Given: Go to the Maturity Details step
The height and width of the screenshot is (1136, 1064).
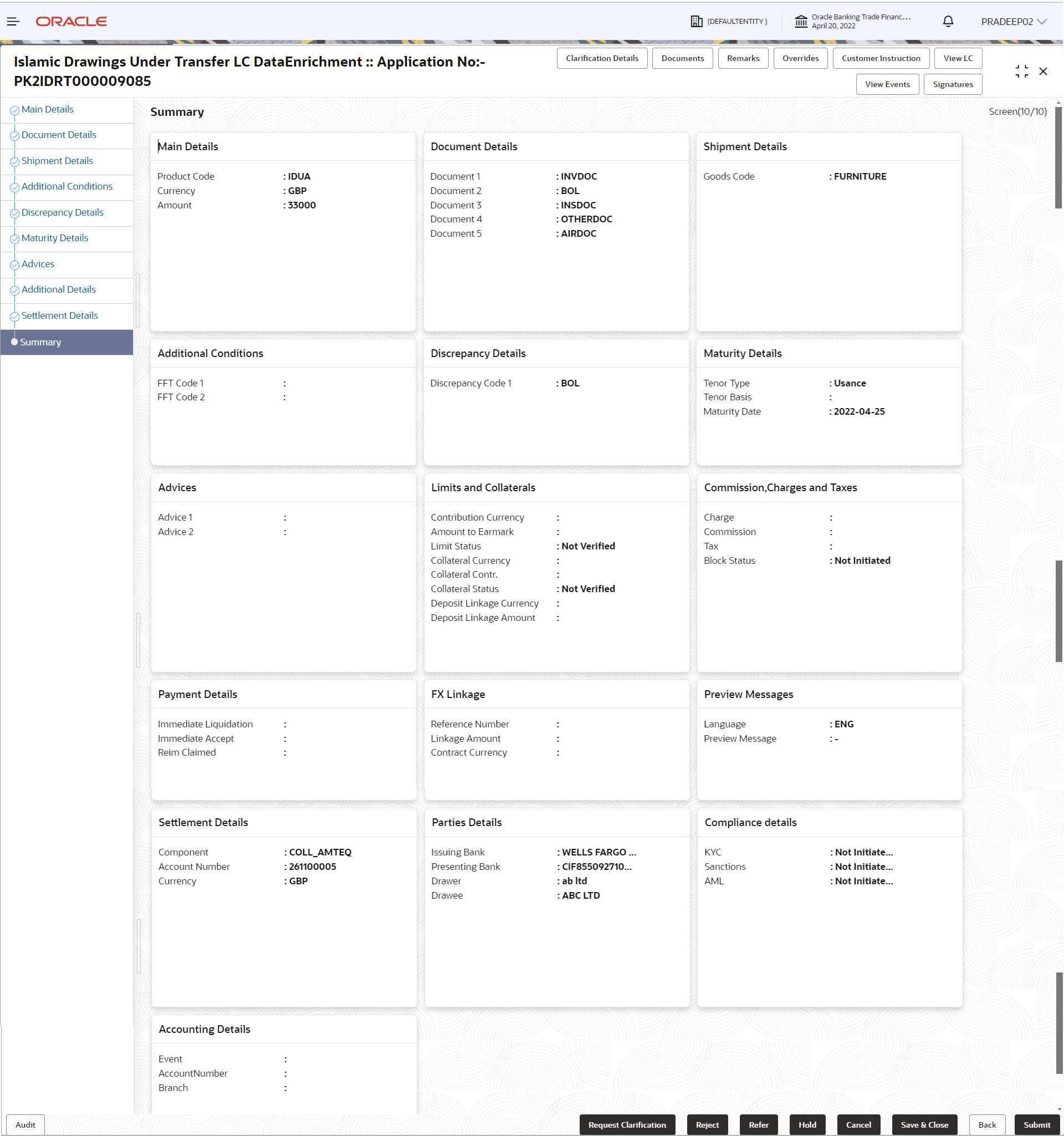Looking at the screenshot, I should (x=55, y=238).
